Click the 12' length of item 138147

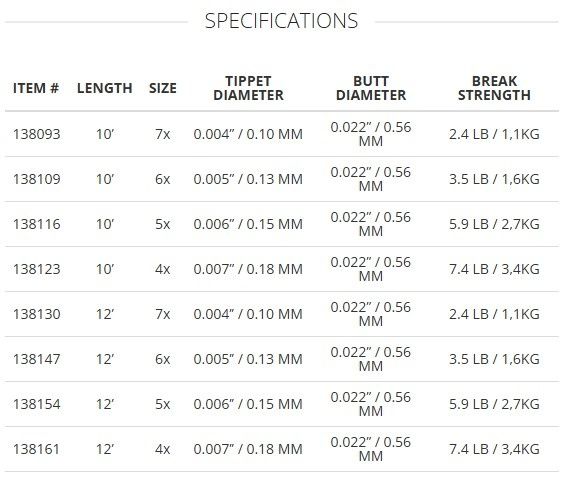(x=104, y=359)
